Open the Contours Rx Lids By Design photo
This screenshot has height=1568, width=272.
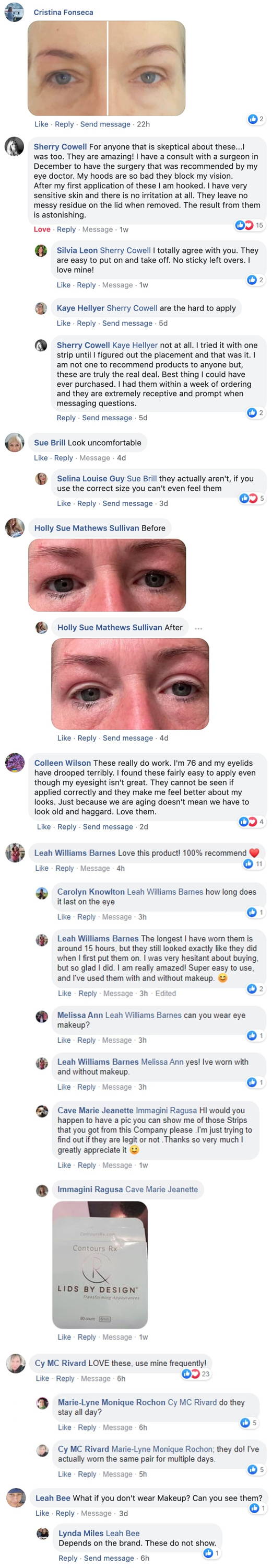[x=100, y=1265]
